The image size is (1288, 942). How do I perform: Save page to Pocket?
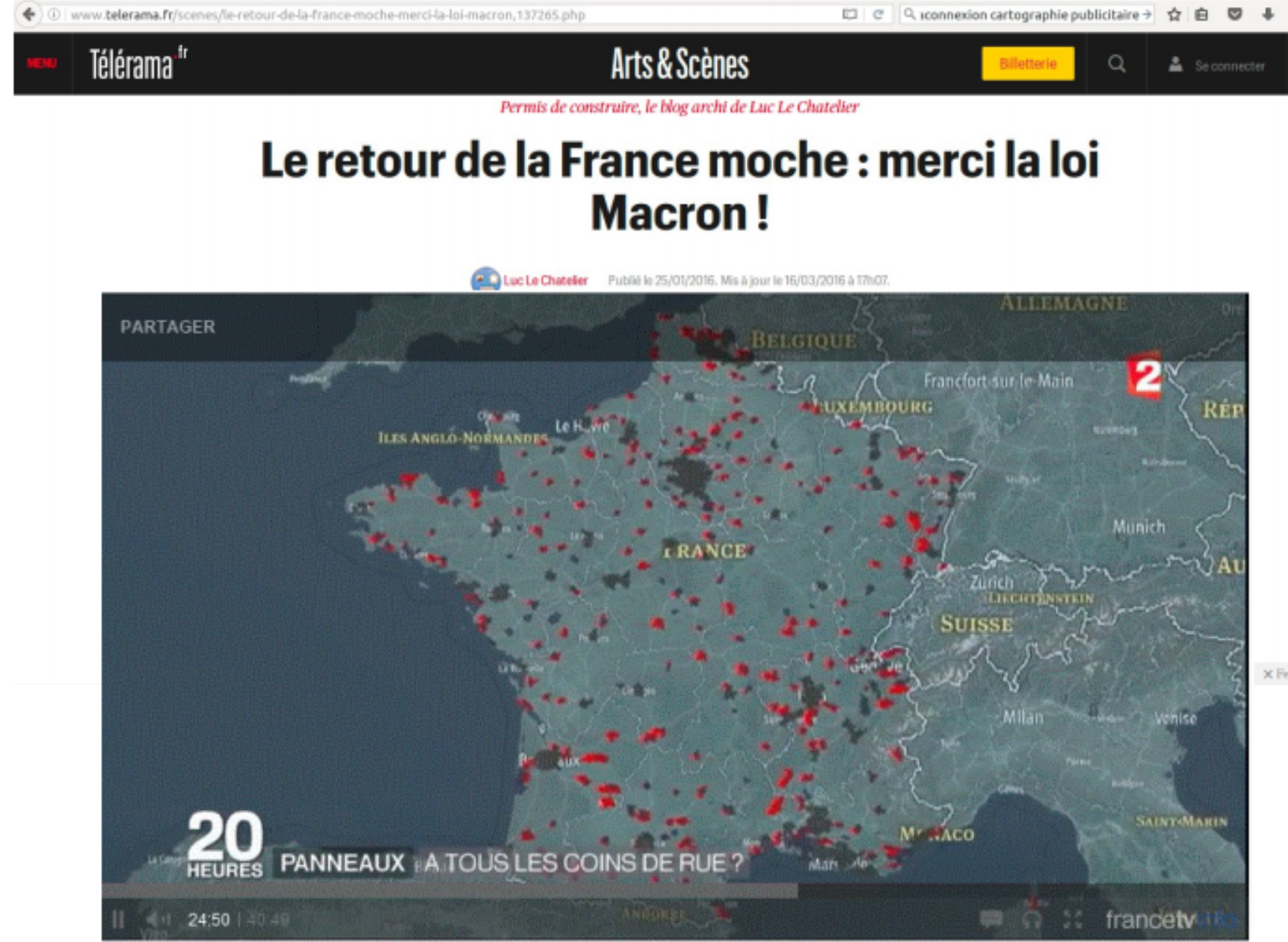tap(1234, 14)
